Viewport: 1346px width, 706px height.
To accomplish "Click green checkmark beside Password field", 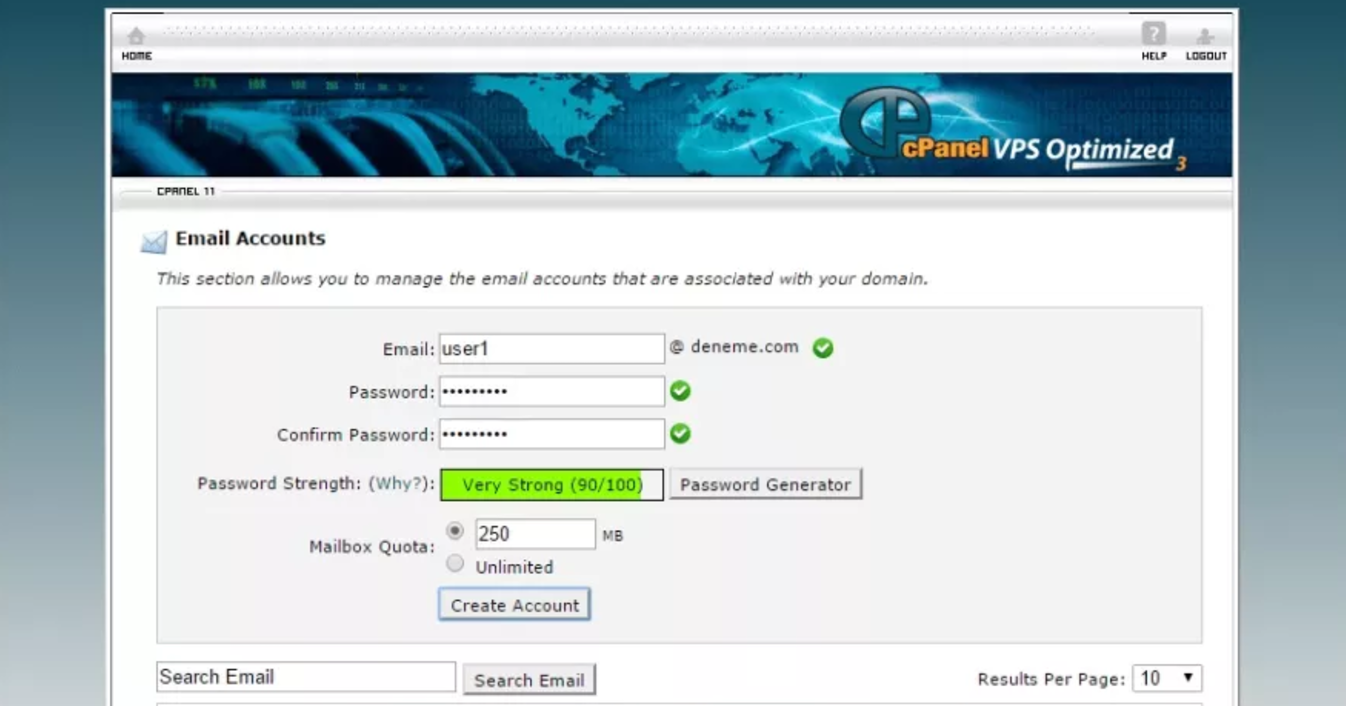I will [x=680, y=391].
